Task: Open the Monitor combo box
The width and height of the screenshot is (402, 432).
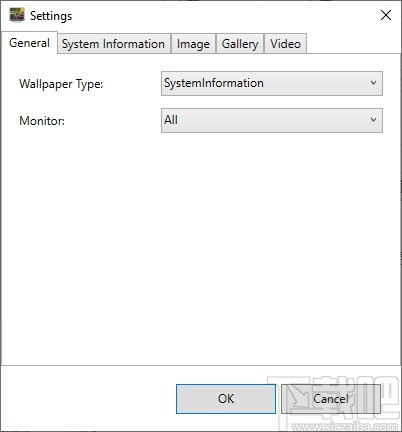Action: (272, 120)
